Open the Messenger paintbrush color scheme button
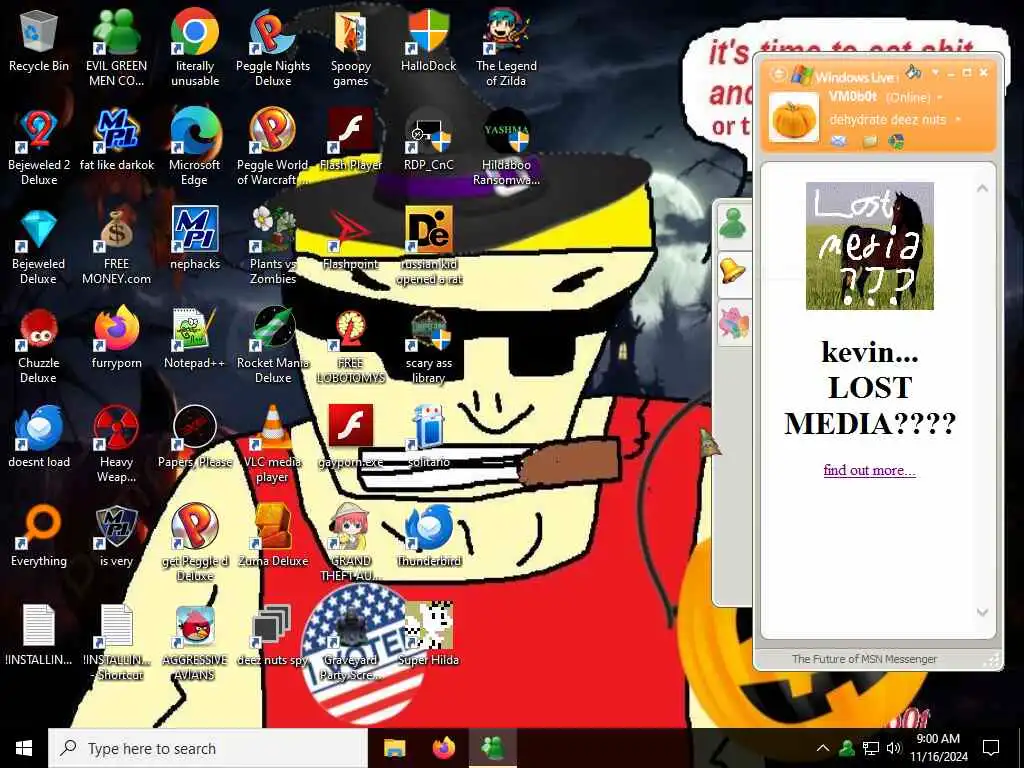The image size is (1024, 768). coord(914,71)
